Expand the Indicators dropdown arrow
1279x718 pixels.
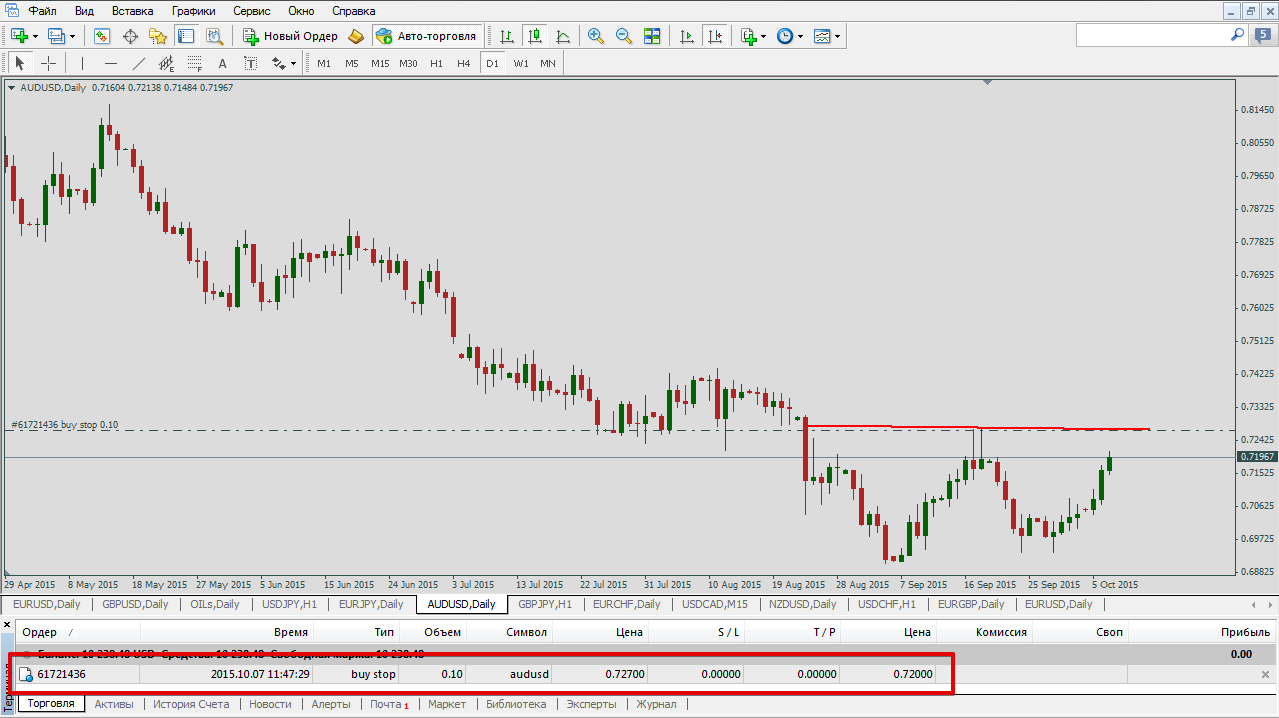point(764,36)
